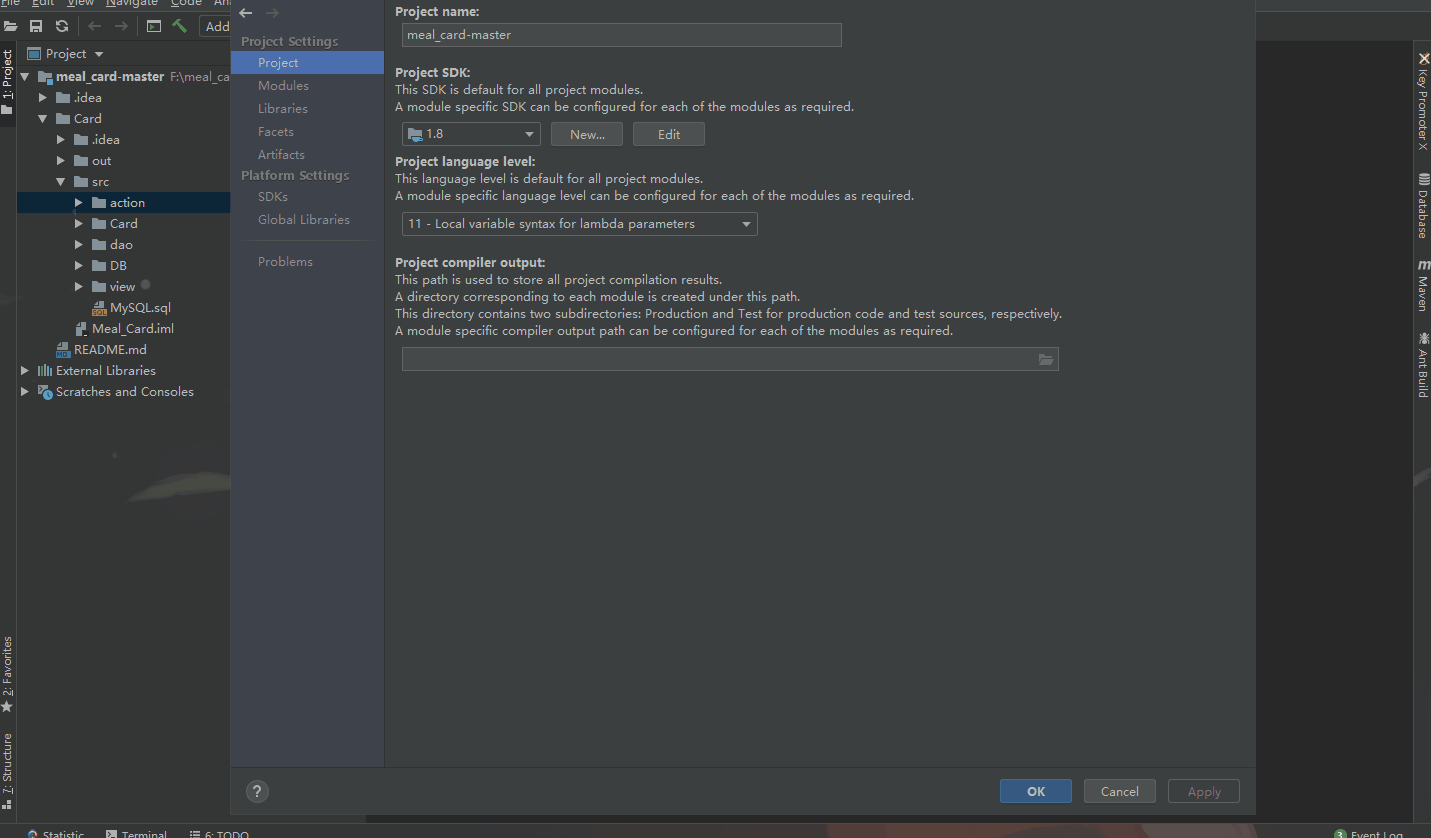Click the 1: Project side tab

[8, 82]
